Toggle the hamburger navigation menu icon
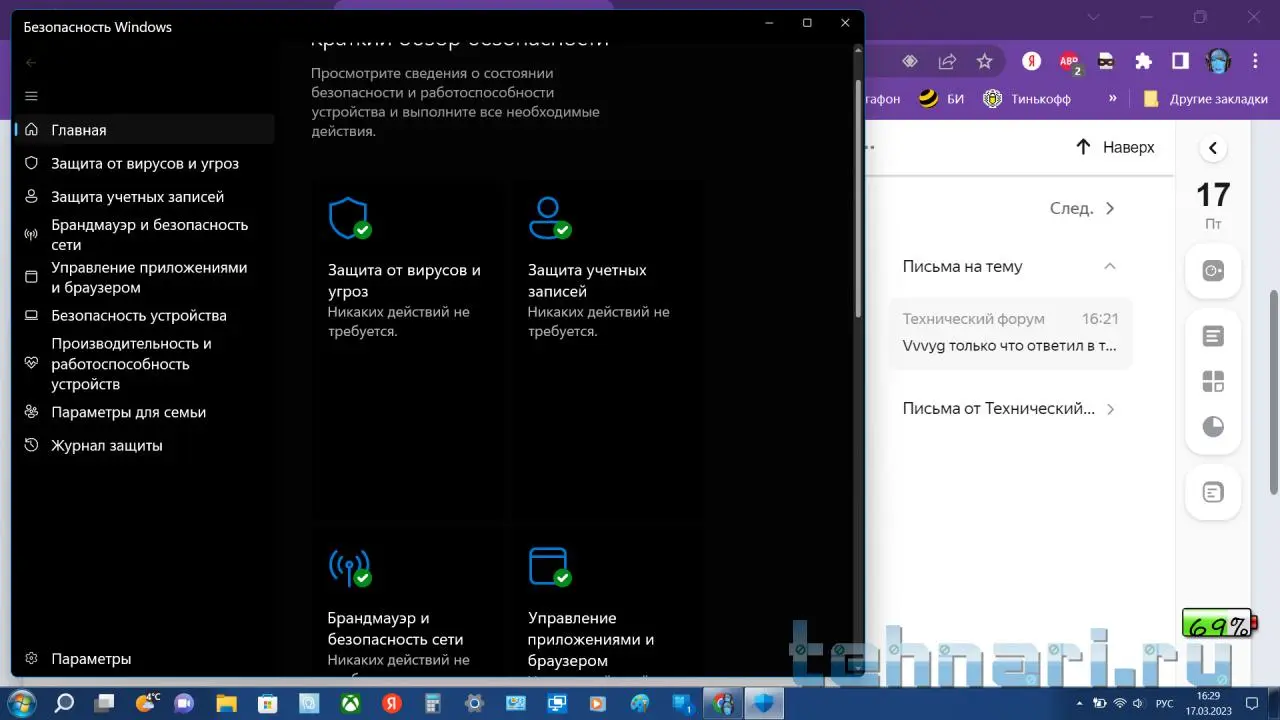Image resolution: width=1280 pixels, height=720 pixels. coord(31,96)
